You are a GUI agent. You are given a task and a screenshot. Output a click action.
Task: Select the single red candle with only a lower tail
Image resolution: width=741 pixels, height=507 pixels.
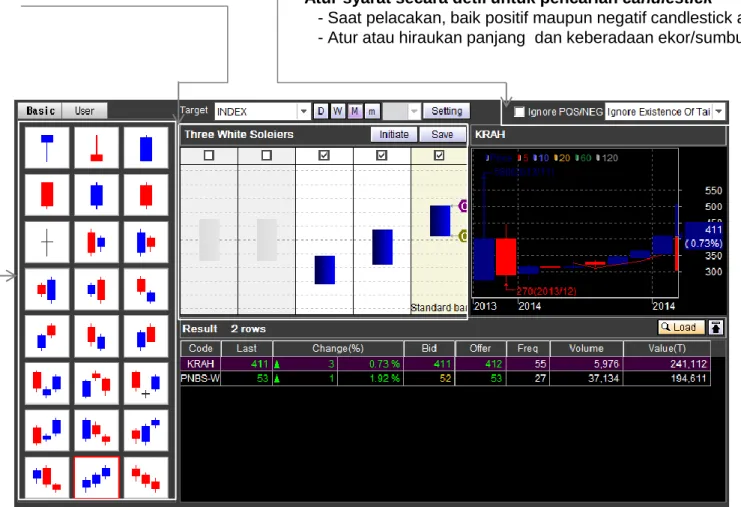coord(47,195)
